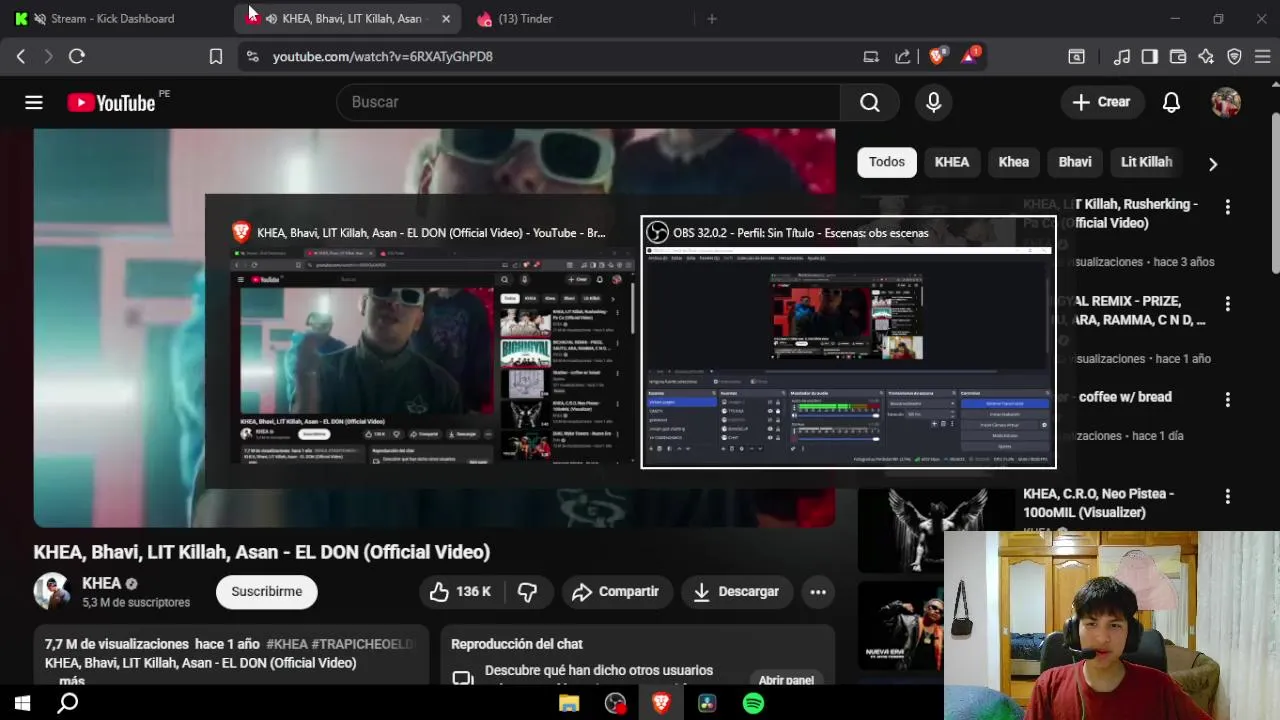Open the Brave Rewards triangle icon
Viewport: 1280px width, 720px height.
click(970, 56)
